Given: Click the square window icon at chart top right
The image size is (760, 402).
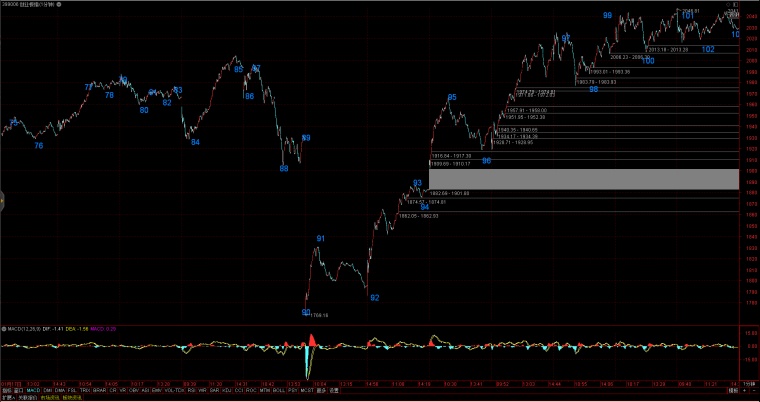Looking at the screenshot, I should click(735, 4).
